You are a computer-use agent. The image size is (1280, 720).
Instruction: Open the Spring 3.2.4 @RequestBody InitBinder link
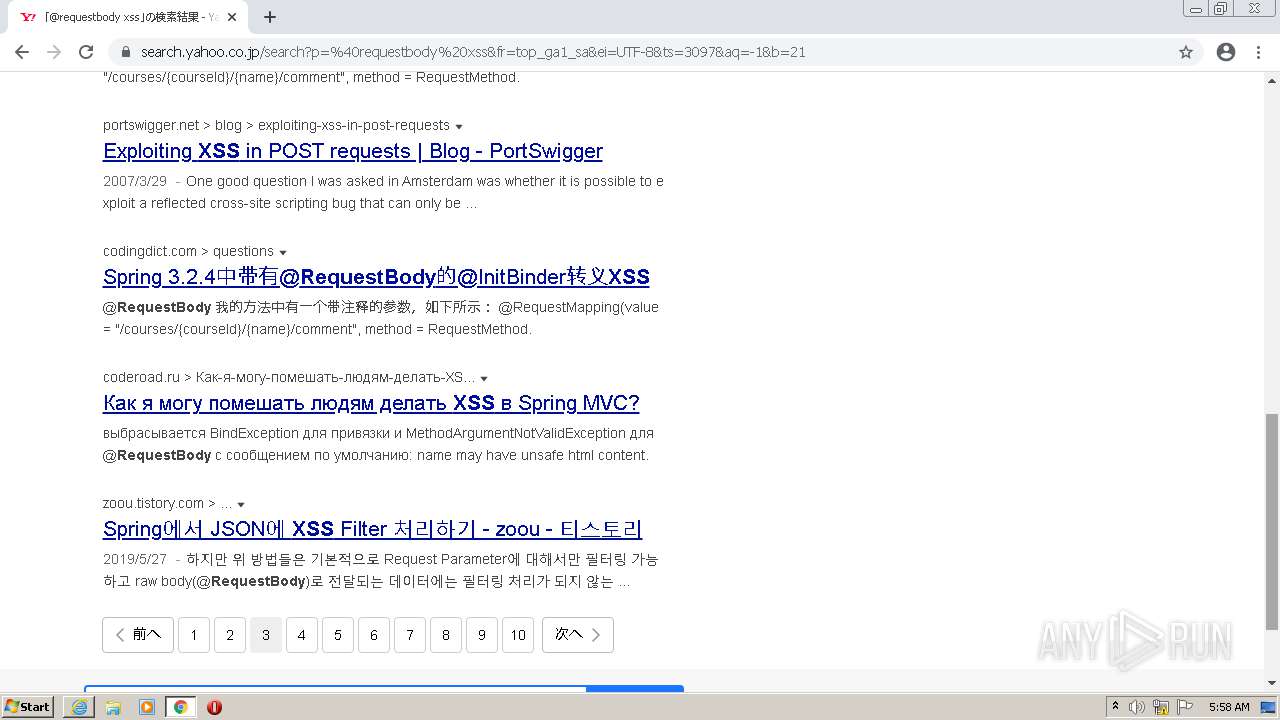pos(376,277)
